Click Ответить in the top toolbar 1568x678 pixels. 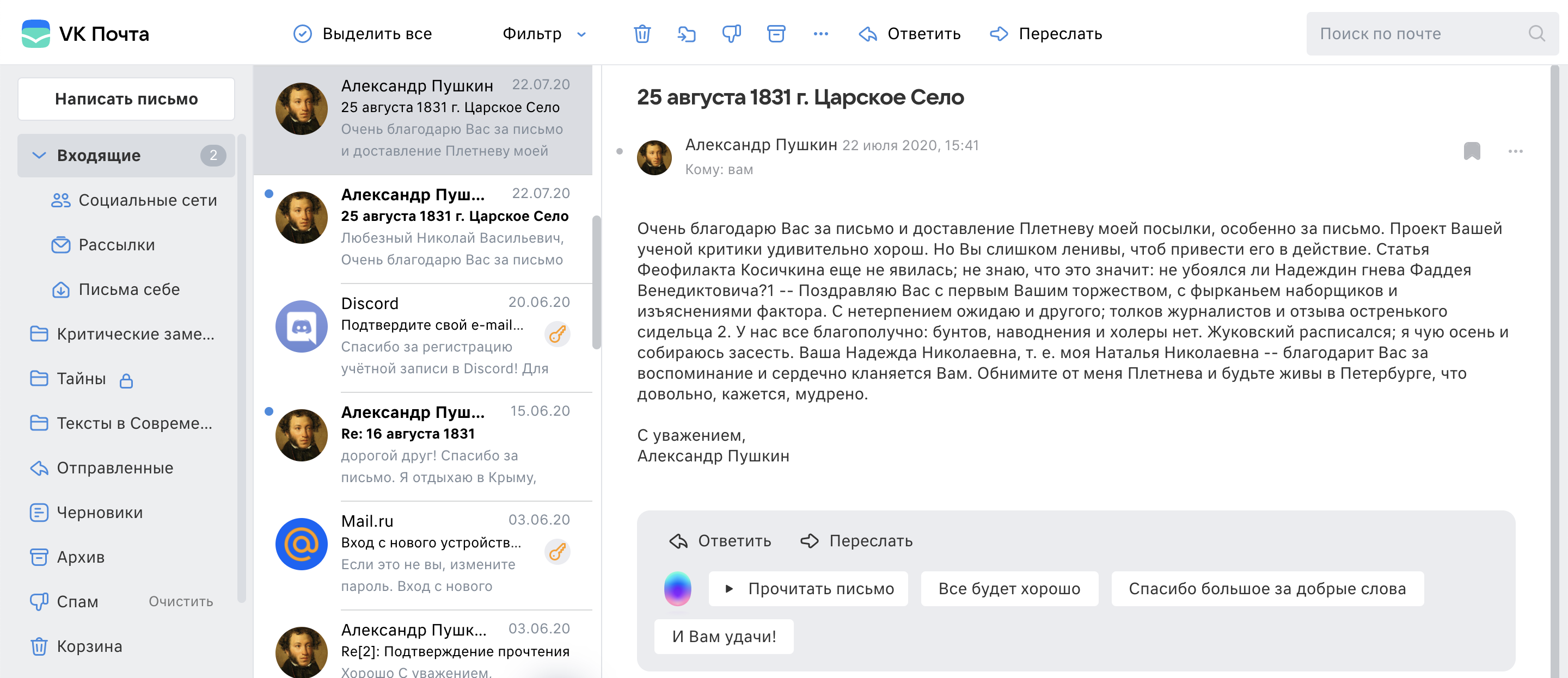click(x=909, y=34)
